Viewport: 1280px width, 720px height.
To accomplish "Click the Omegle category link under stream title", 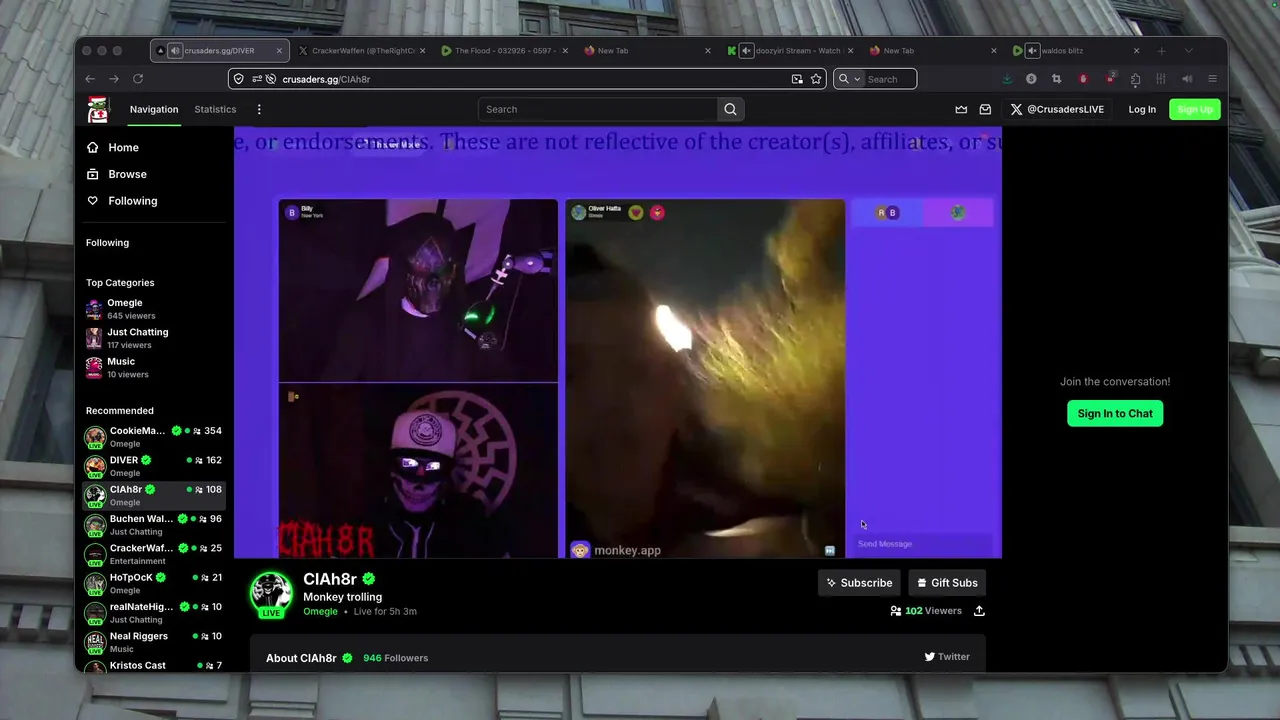I will click(320, 612).
